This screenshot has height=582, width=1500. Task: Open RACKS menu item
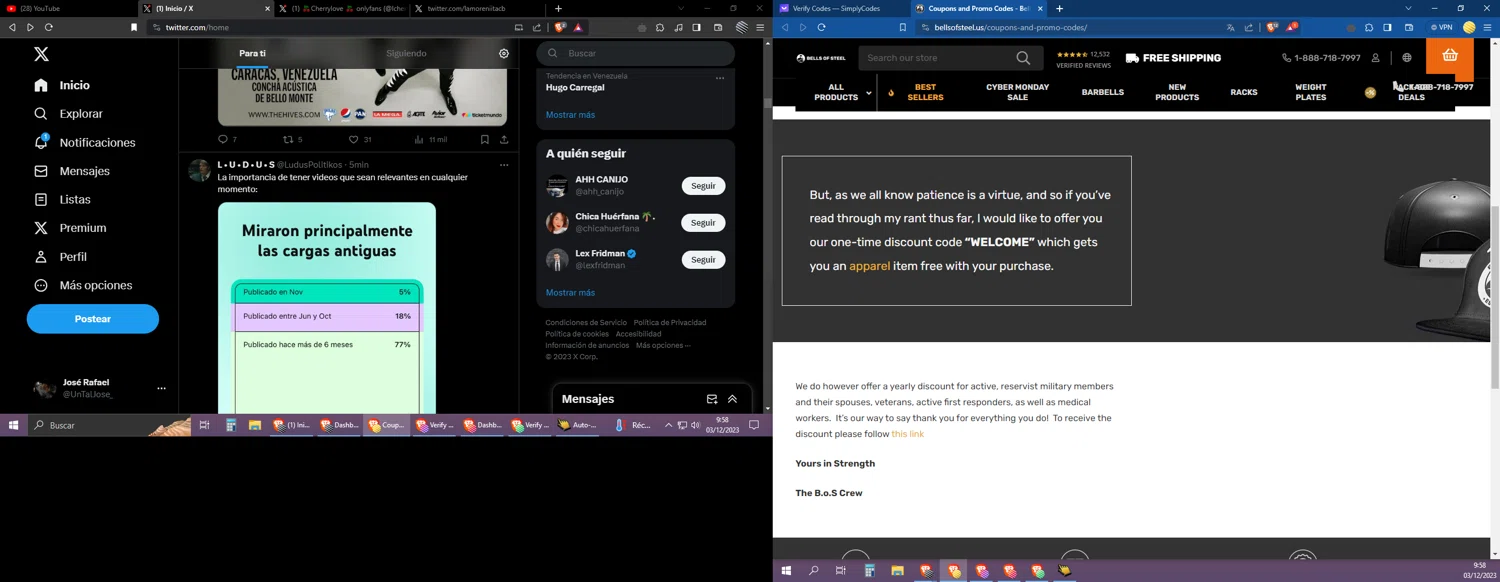1244,92
